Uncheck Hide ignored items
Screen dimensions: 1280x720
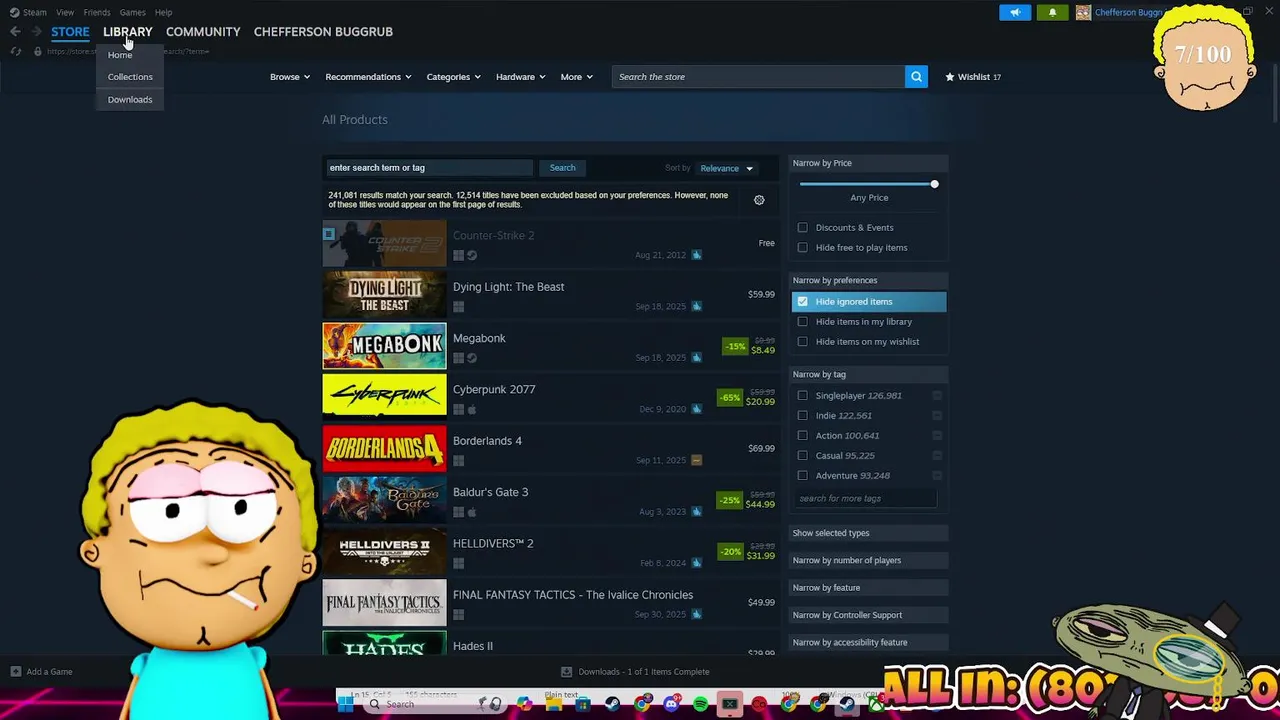[x=802, y=302]
